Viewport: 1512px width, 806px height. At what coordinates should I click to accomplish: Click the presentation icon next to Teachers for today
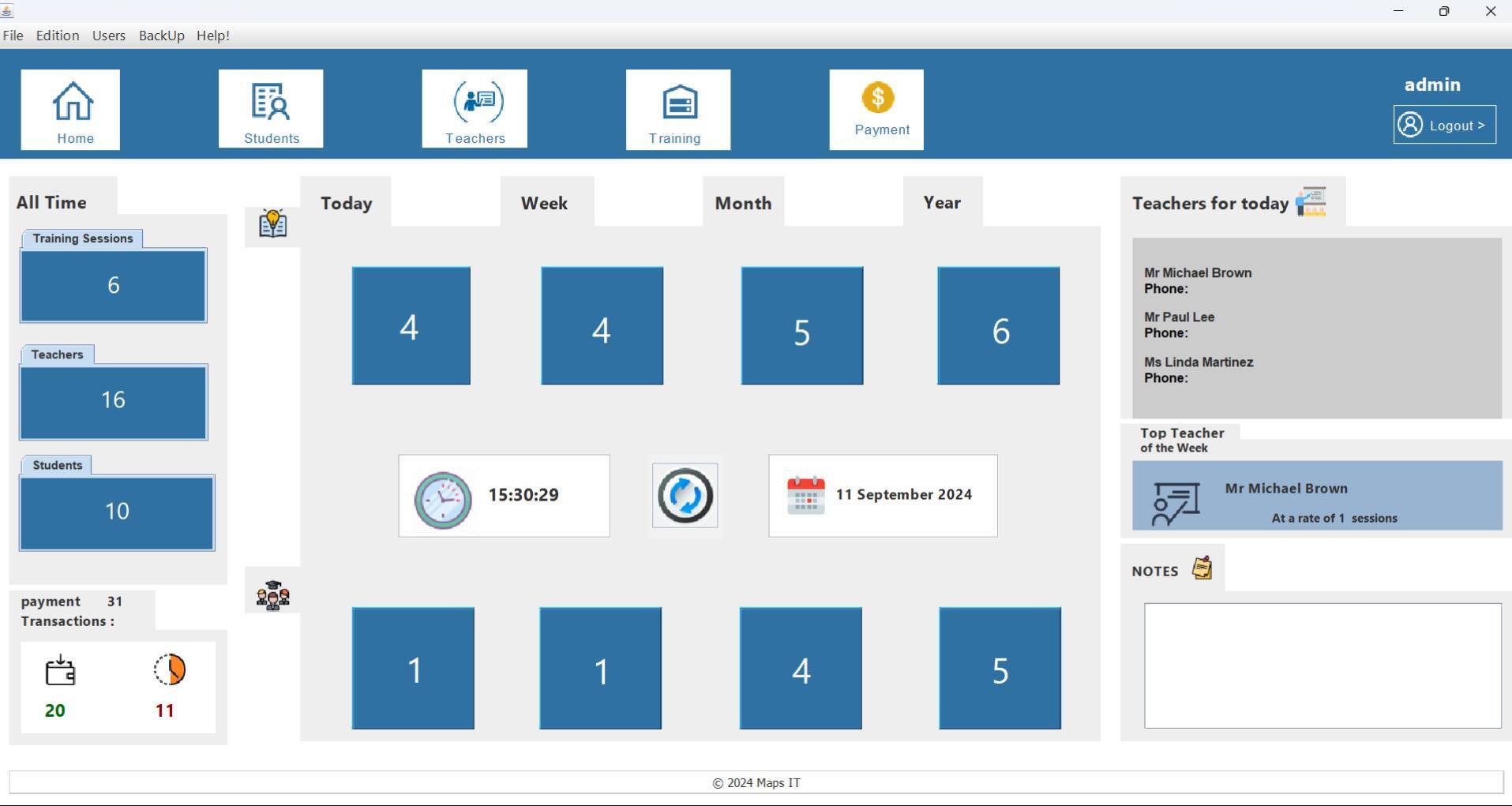(1310, 202)
